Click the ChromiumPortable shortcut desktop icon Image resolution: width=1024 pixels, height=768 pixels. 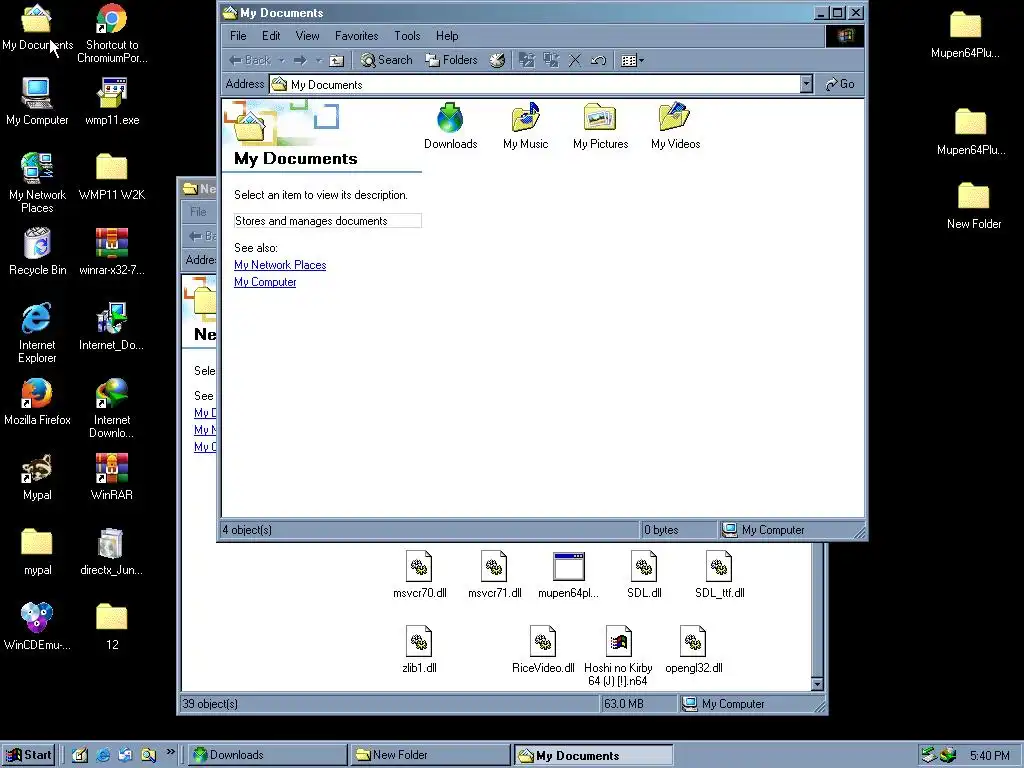pyautogui.click(x=112, y=33)
